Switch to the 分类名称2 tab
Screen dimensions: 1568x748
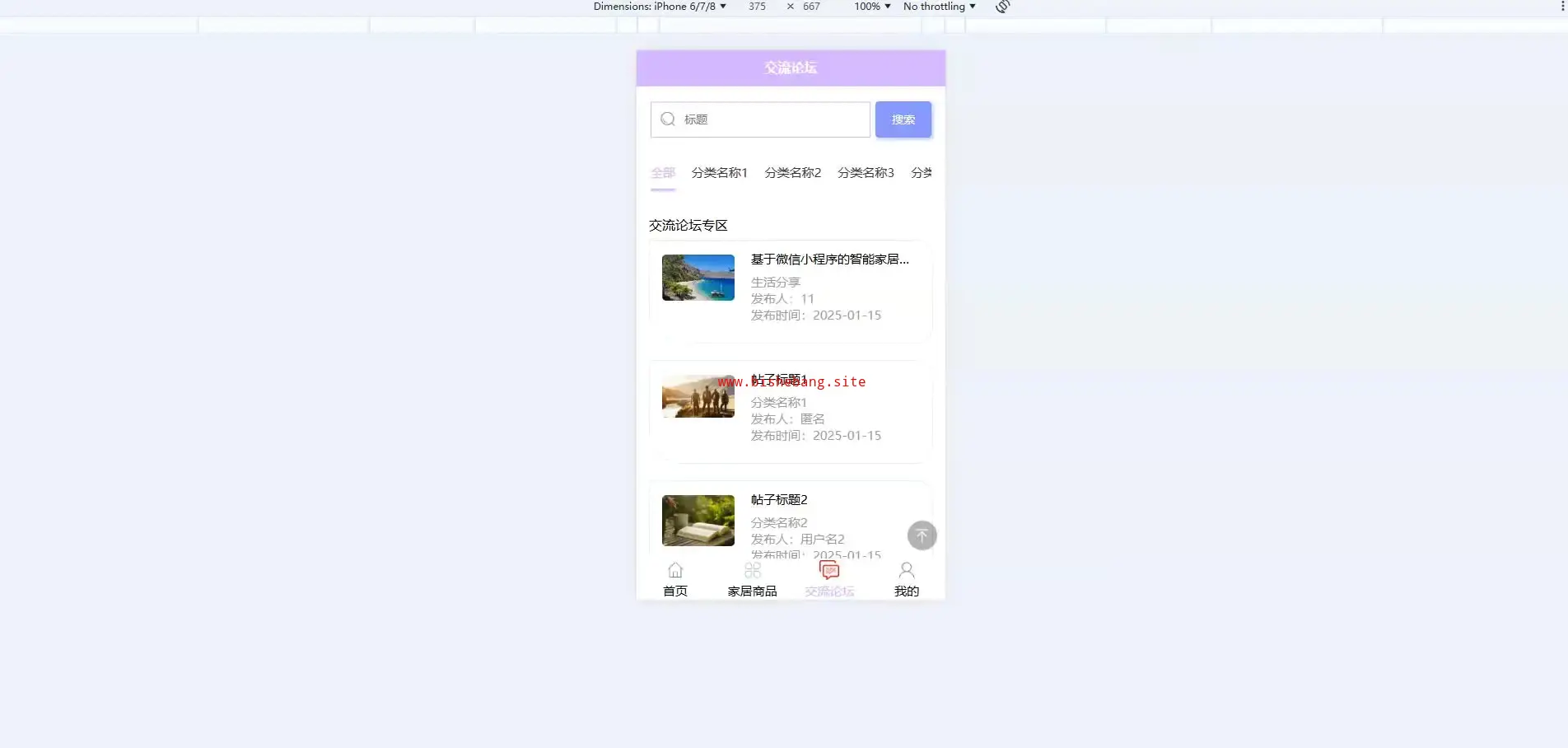792,173
